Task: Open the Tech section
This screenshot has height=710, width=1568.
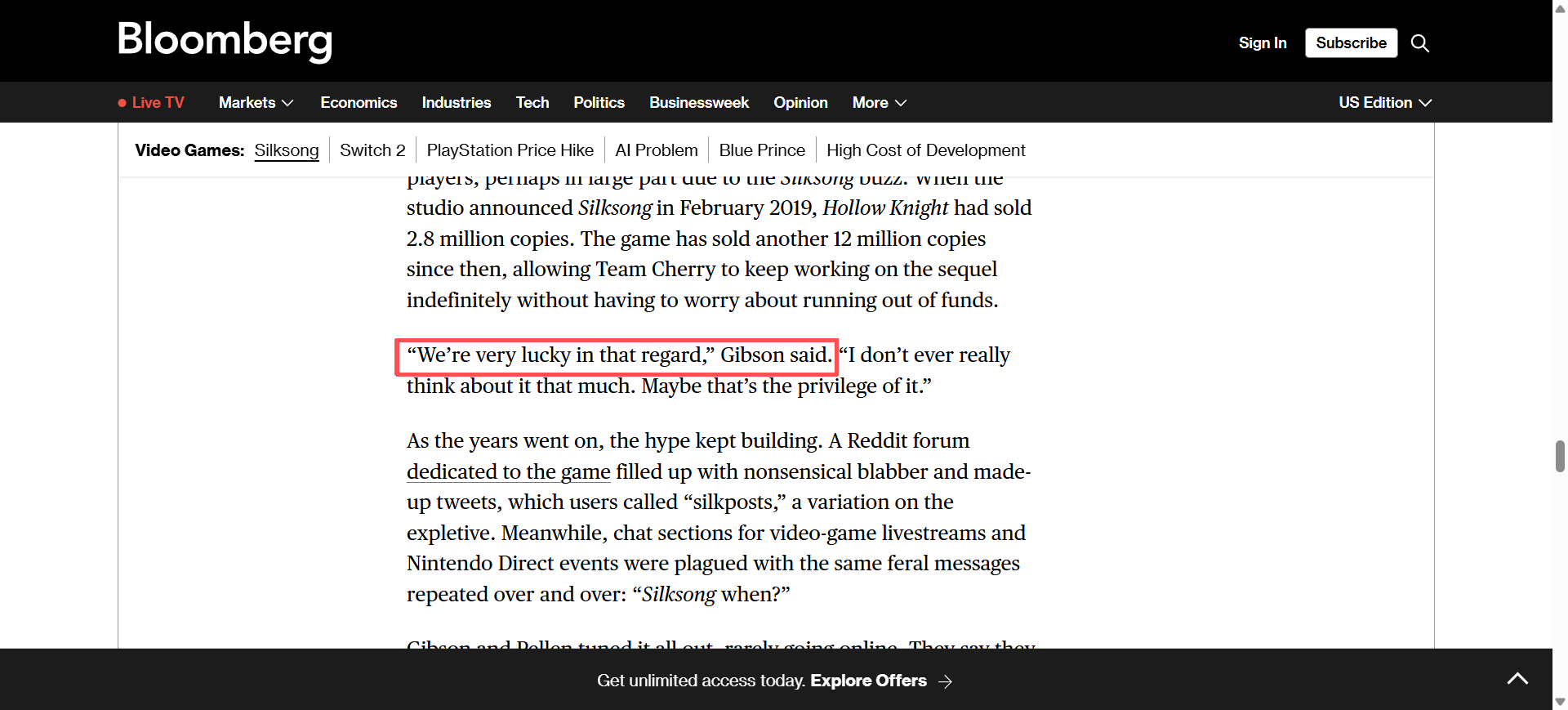Action: click(x=532, y=103)
